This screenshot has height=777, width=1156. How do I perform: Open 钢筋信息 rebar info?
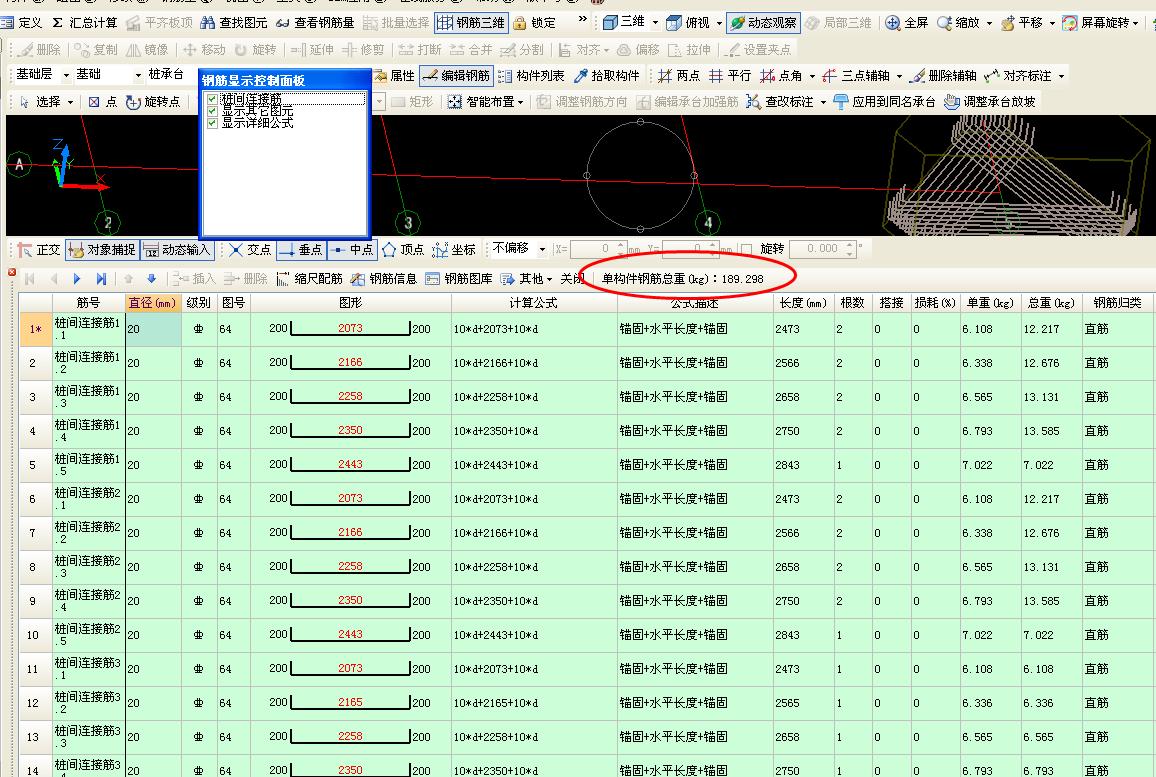[384, 279]
